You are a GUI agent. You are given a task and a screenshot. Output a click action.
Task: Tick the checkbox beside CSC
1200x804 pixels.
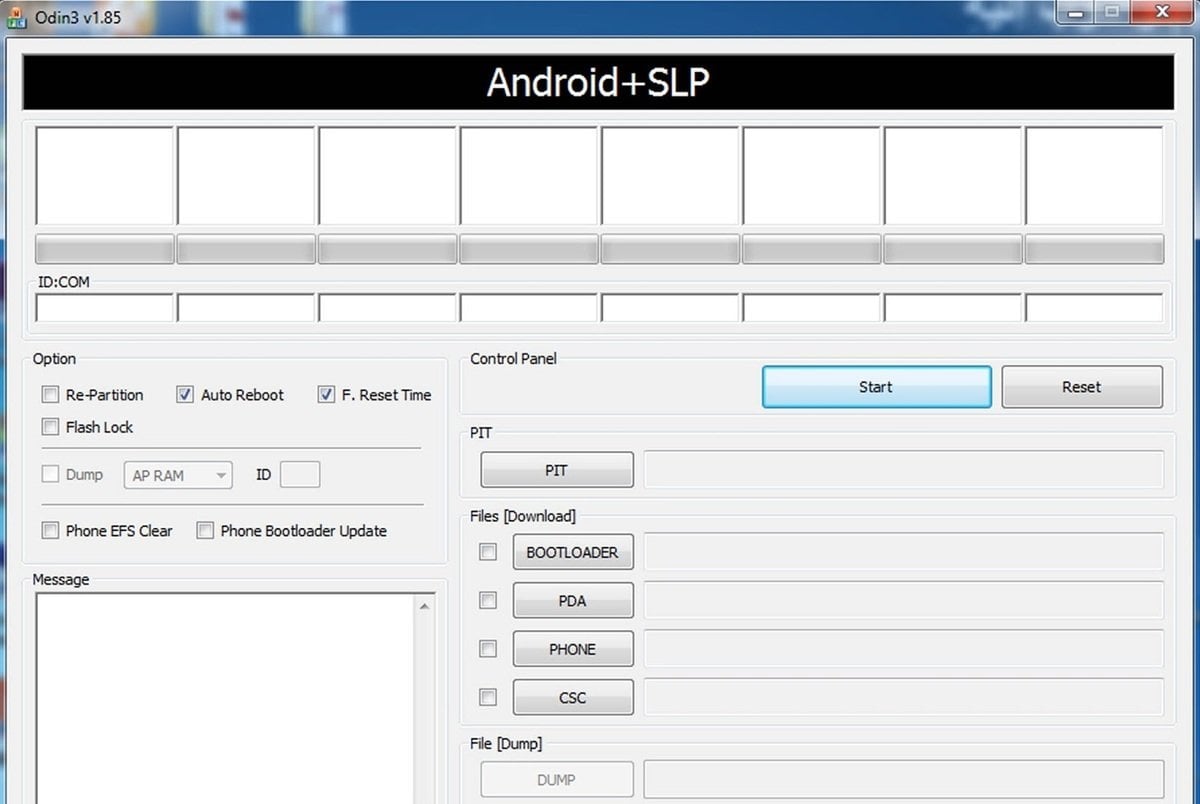click(488, 697)
